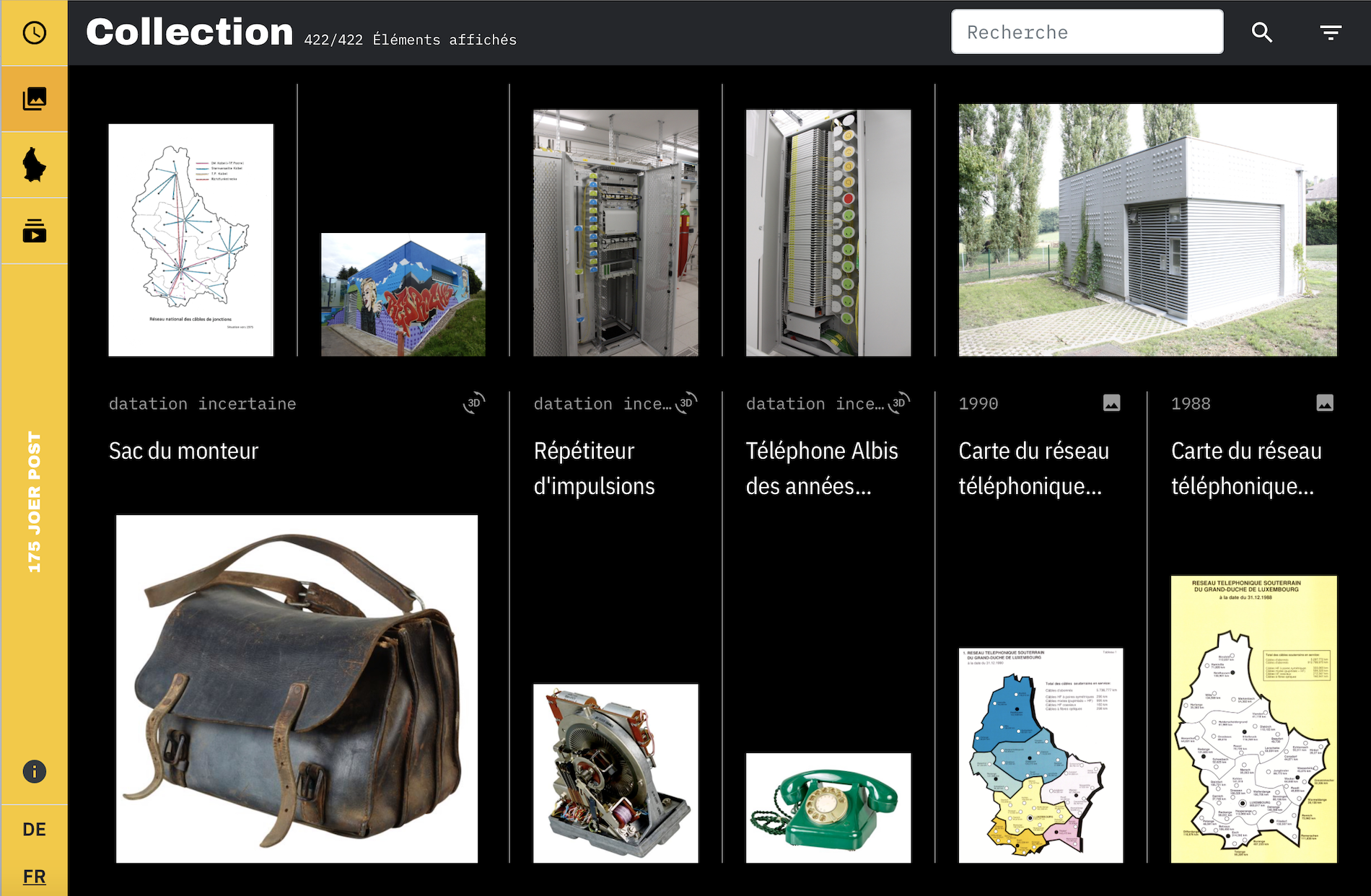Open the timeline clock icon in sidebar

[x=34, y=33]
